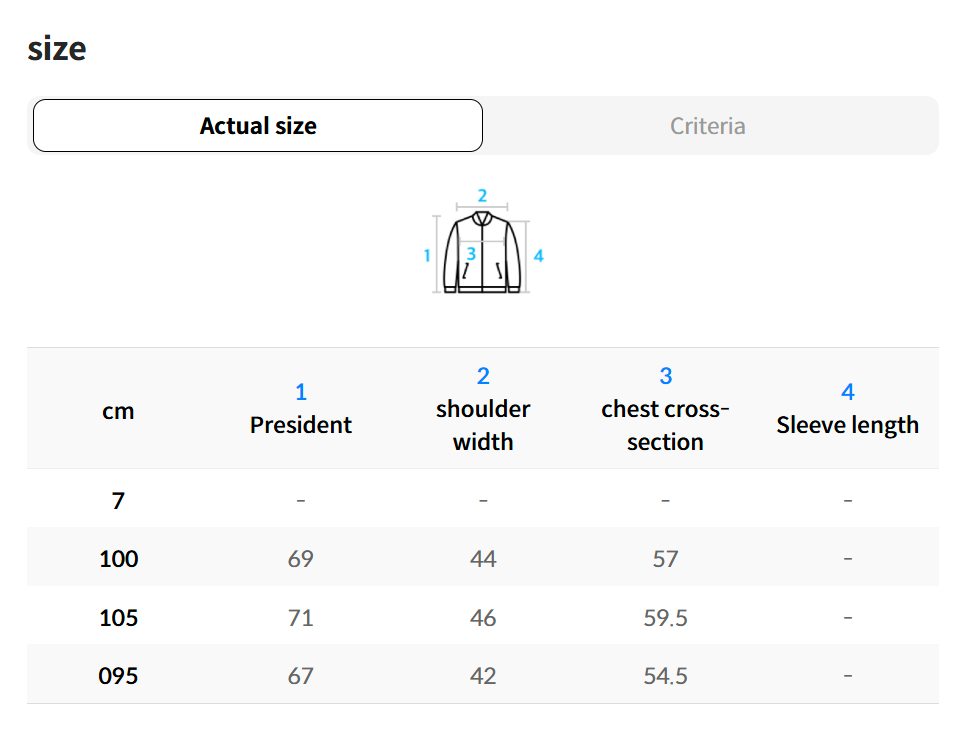The height and width of the screenshot is (736, 969).
Task: Select the size 105 row label
Action: point(118,617)
